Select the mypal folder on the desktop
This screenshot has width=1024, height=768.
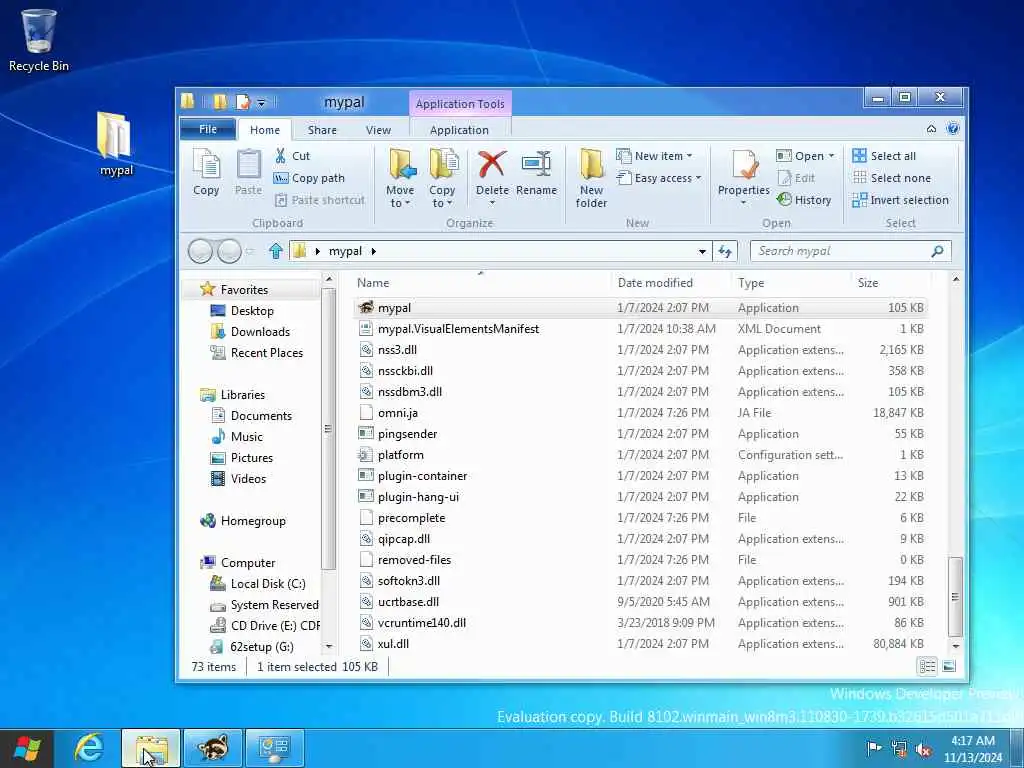point(116,144)
